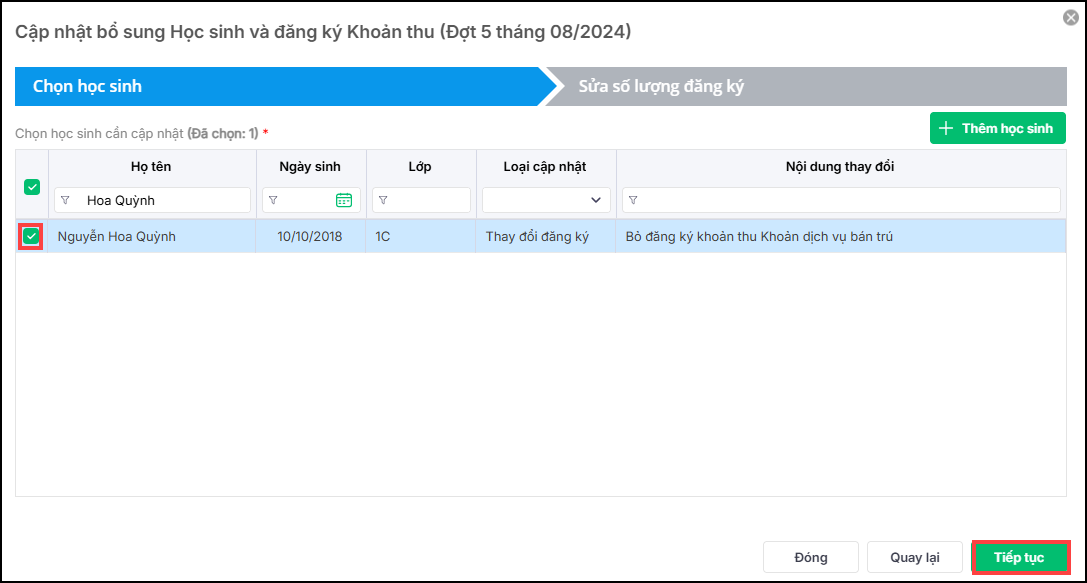This screenshot has height=583, width=1087.
Task: Select the Bỏ đăng ký khoản thu content cell
Action: (758, 237)
